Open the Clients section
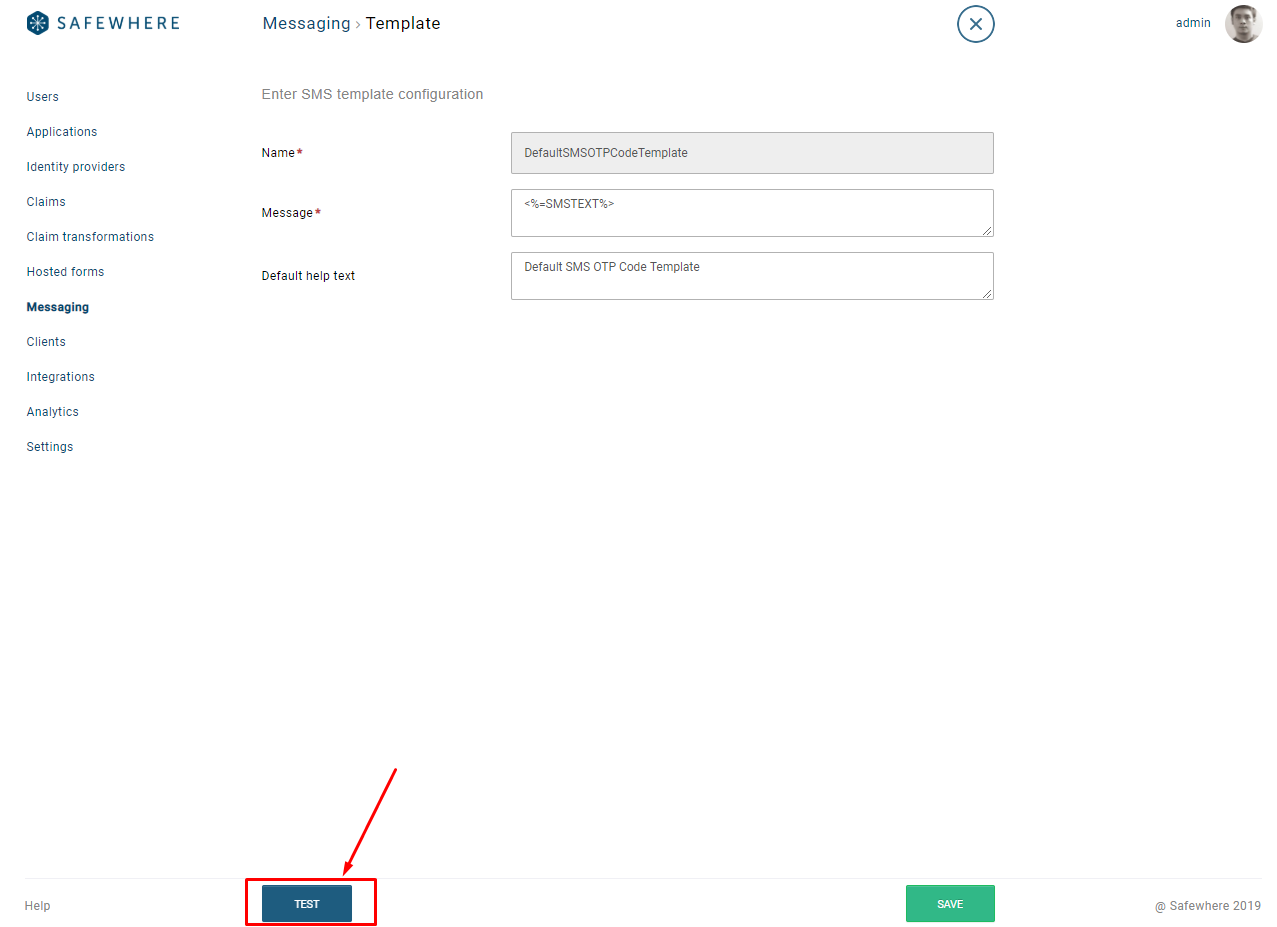Image resolution: width=1277 pixels, height=927 pixels. [x=45, y=341]
